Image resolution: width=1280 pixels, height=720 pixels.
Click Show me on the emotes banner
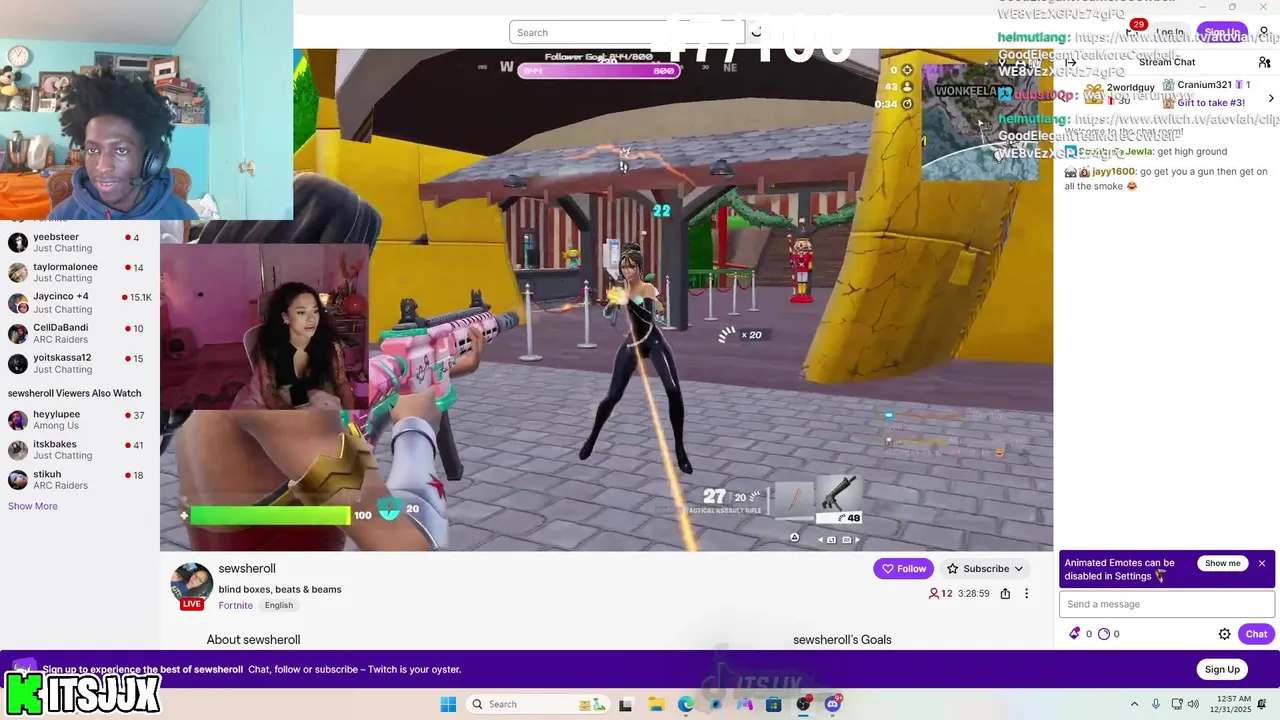click(x=1222, y=563)
